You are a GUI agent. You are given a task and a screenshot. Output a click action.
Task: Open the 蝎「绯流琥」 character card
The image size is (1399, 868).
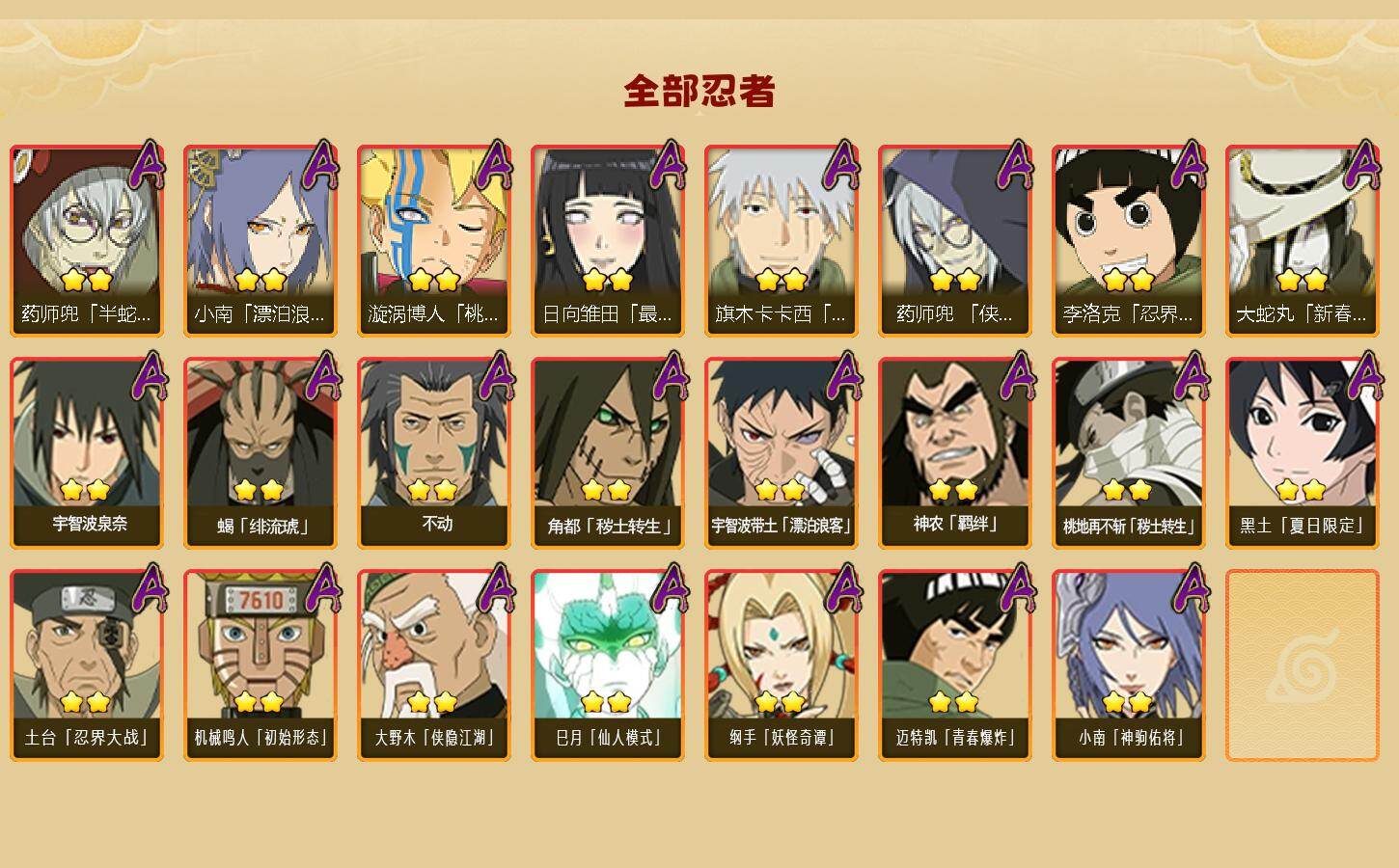click(261, 452)
